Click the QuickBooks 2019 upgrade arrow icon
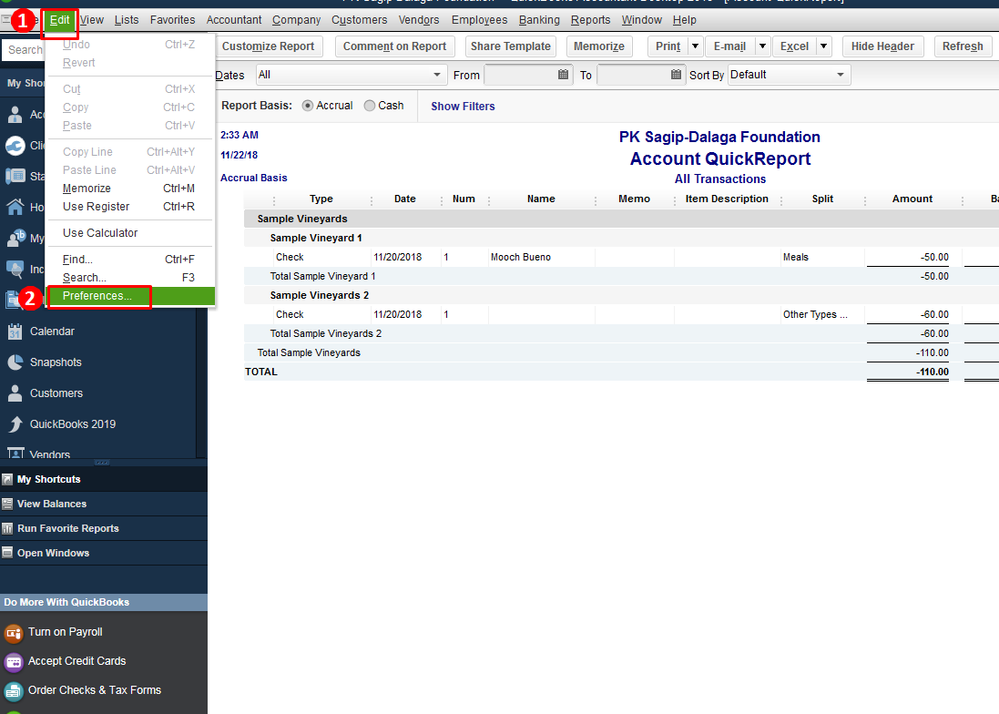This screenshot has width=999, height=714. (x=15, y=424)
